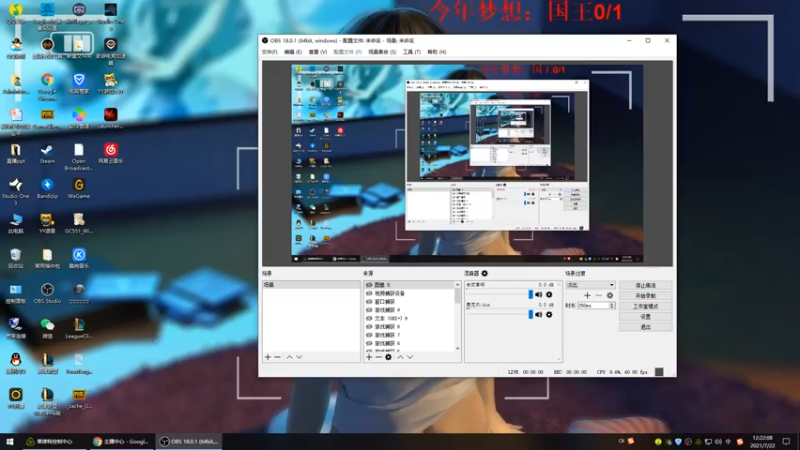
Task: Remove scene using minus icon in Scenes panel
Action: tap(278, 357)
